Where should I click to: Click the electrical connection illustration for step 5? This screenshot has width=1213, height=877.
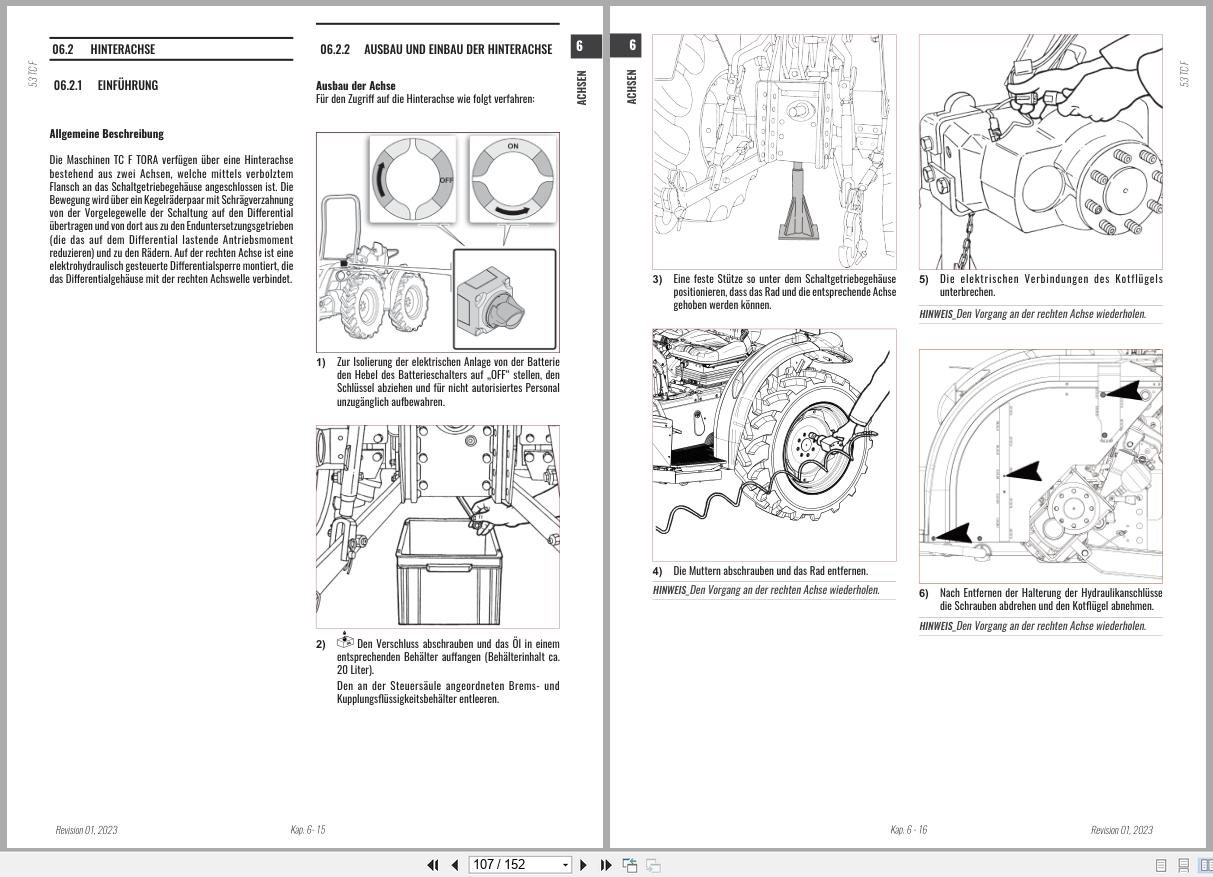point(1041,151)
